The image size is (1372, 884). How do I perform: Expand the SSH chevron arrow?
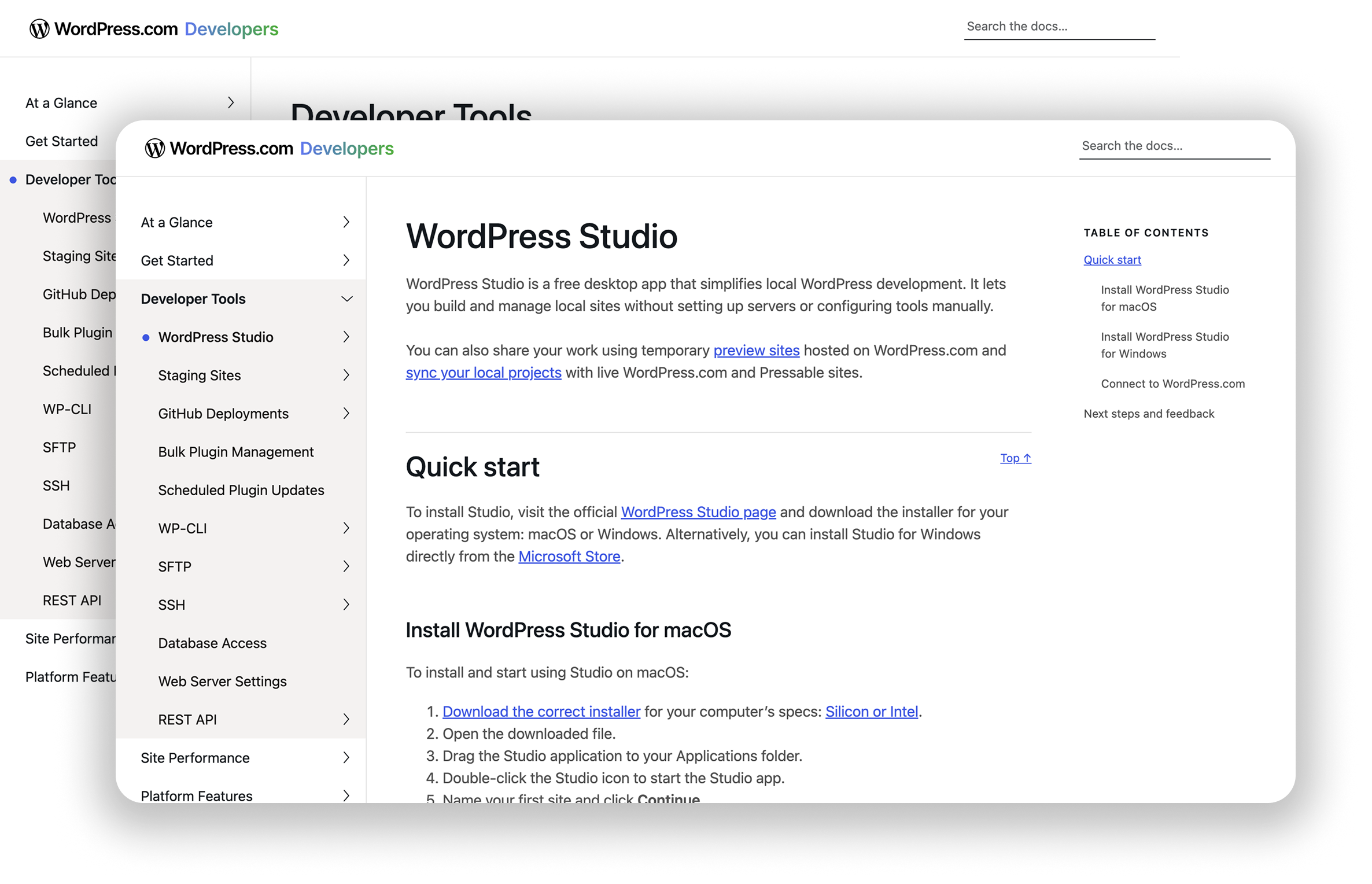[x=346, y=605]
